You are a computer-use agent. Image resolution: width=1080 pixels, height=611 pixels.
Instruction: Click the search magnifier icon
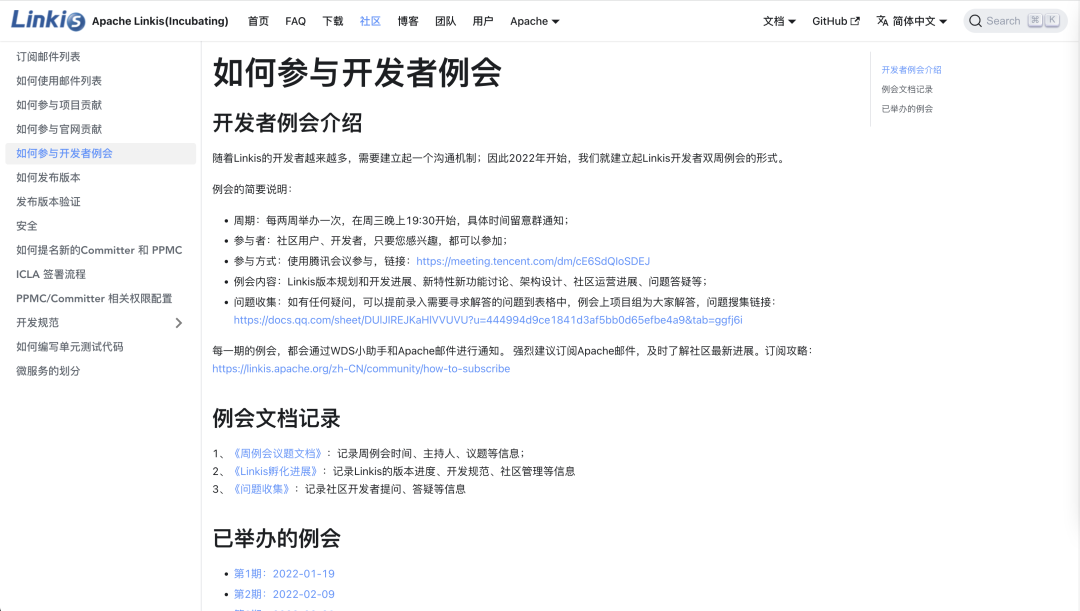click(975, 21)
